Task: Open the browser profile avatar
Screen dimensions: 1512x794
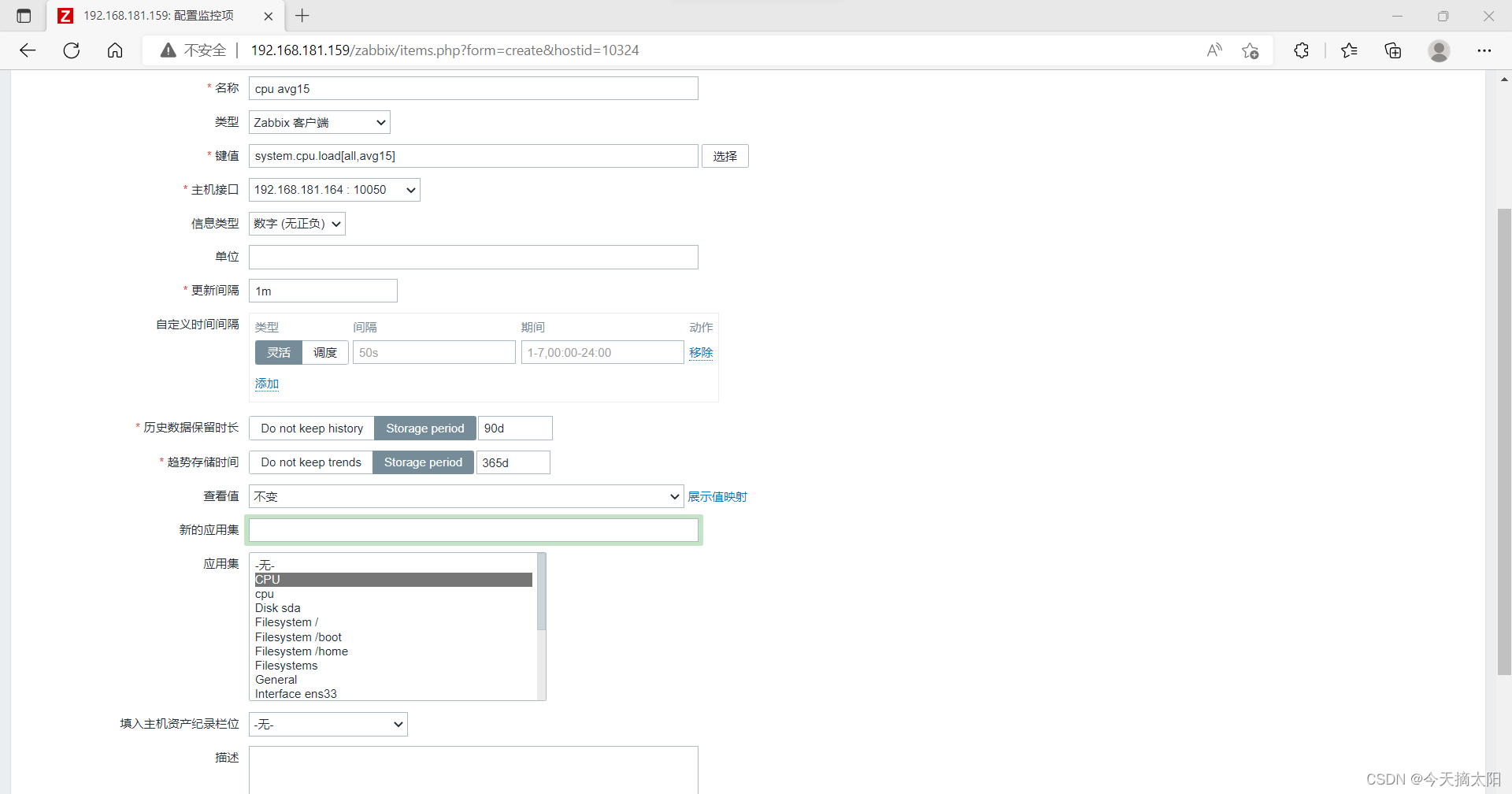Action: 1439,50
